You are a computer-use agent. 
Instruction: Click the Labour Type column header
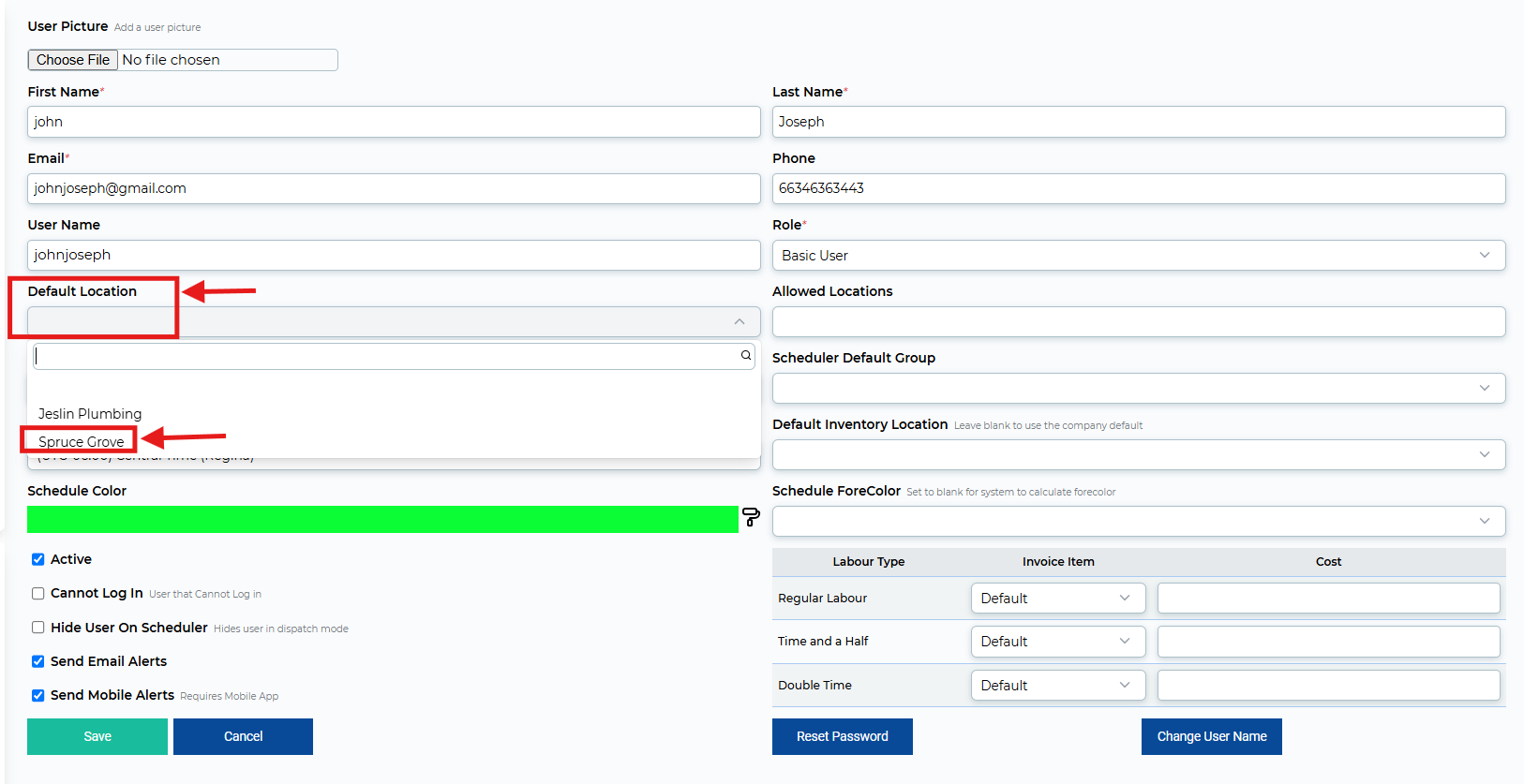pyautogui.click(x=869, y=562)
